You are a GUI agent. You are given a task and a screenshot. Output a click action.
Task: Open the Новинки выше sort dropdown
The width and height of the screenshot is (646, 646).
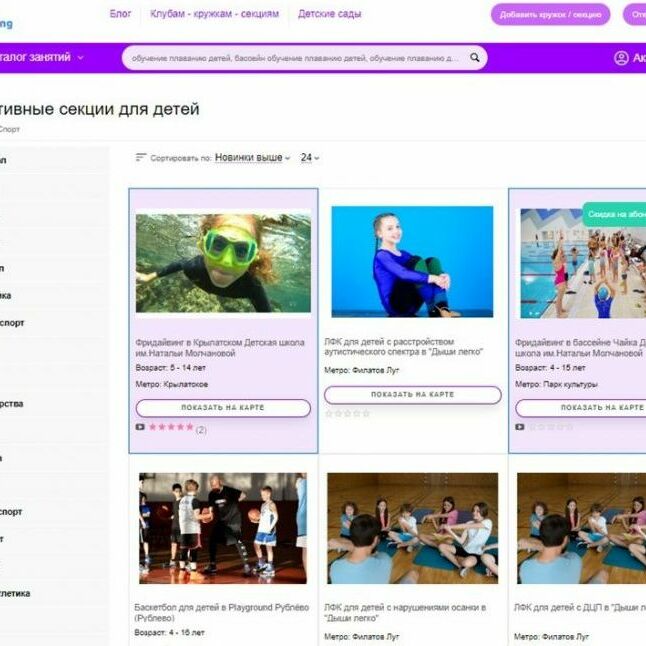253,157
